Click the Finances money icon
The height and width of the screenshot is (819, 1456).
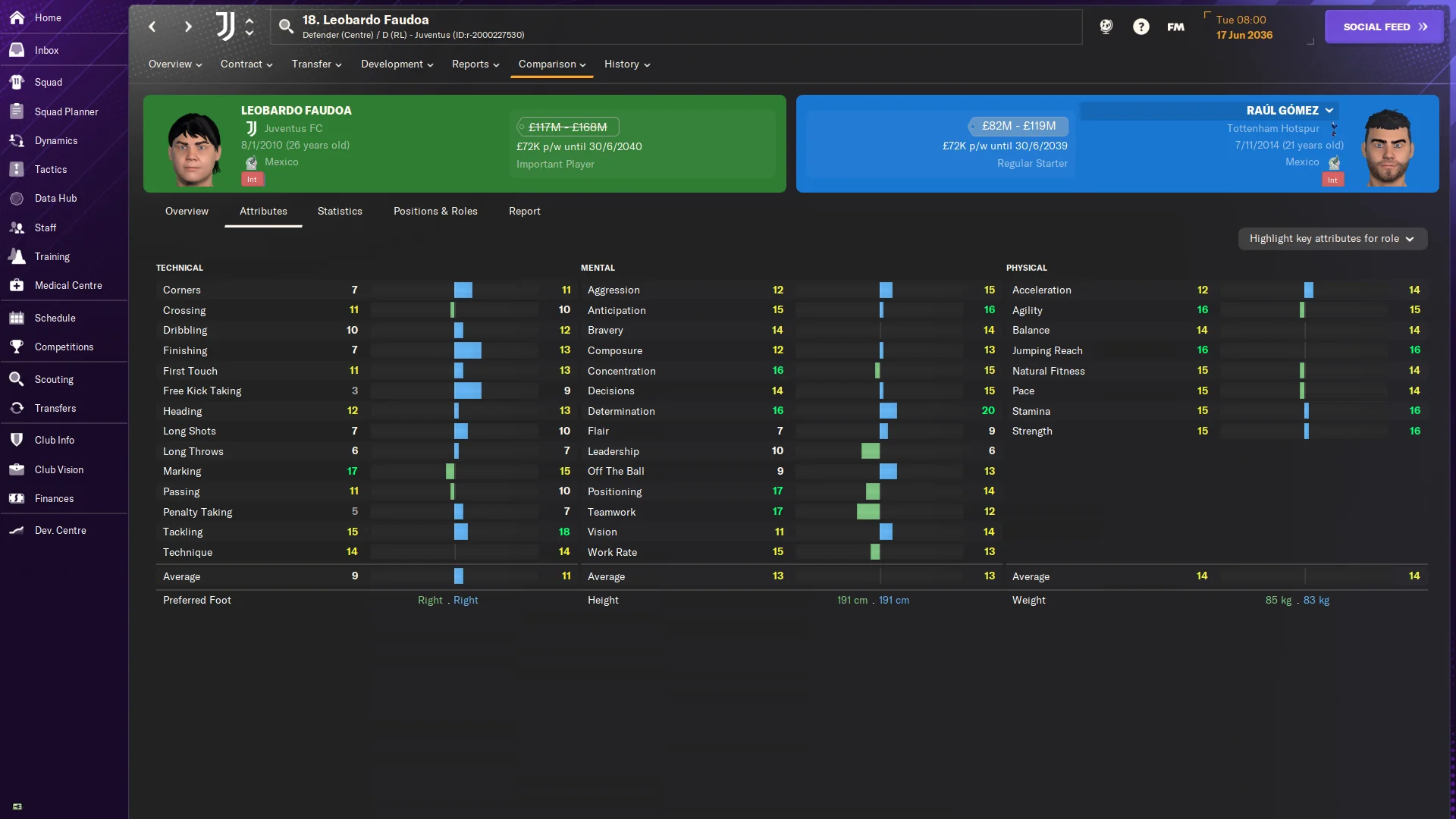coord(17,498)
